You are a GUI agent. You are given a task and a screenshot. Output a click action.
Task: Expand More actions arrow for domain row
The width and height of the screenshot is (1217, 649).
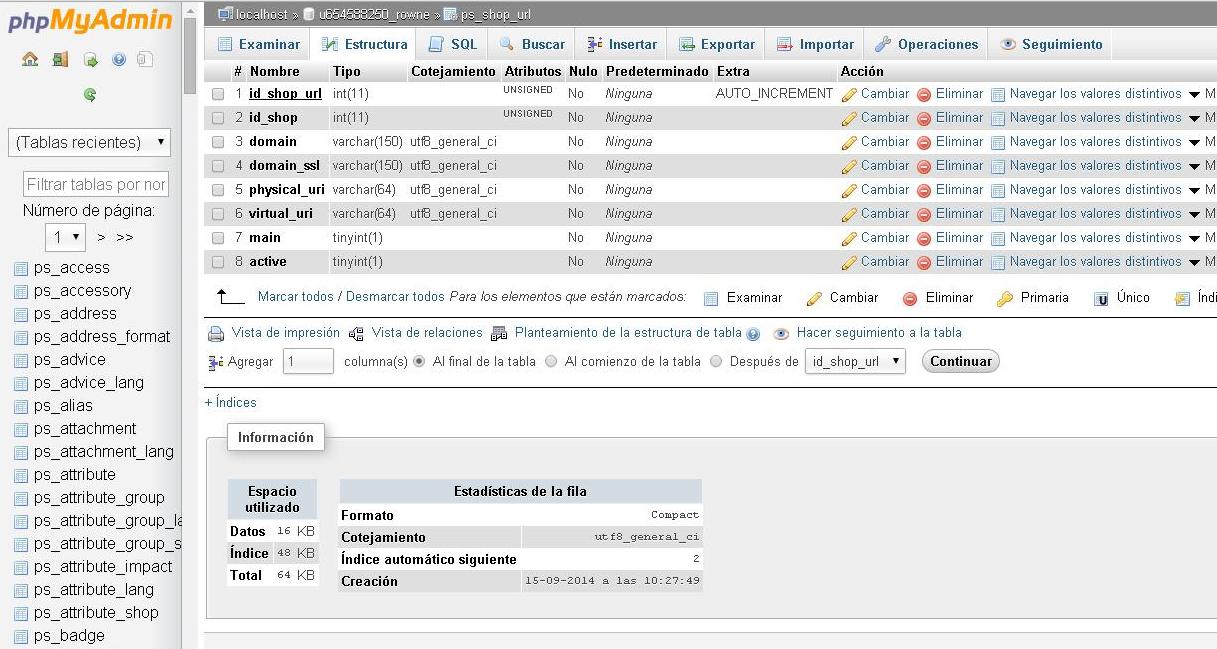coord(1194,142)
